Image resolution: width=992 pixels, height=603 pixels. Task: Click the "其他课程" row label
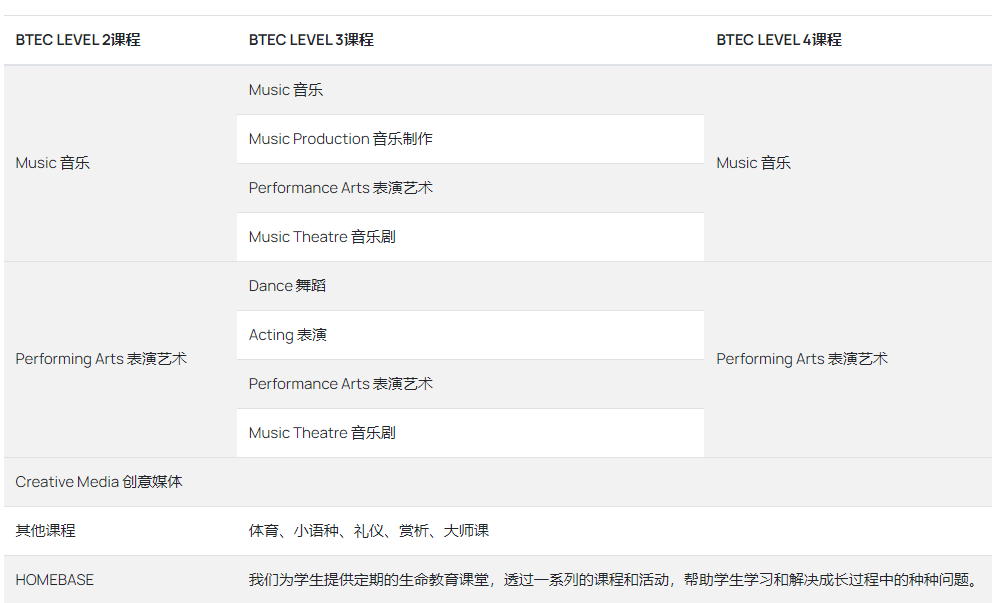tap(46, 531)
